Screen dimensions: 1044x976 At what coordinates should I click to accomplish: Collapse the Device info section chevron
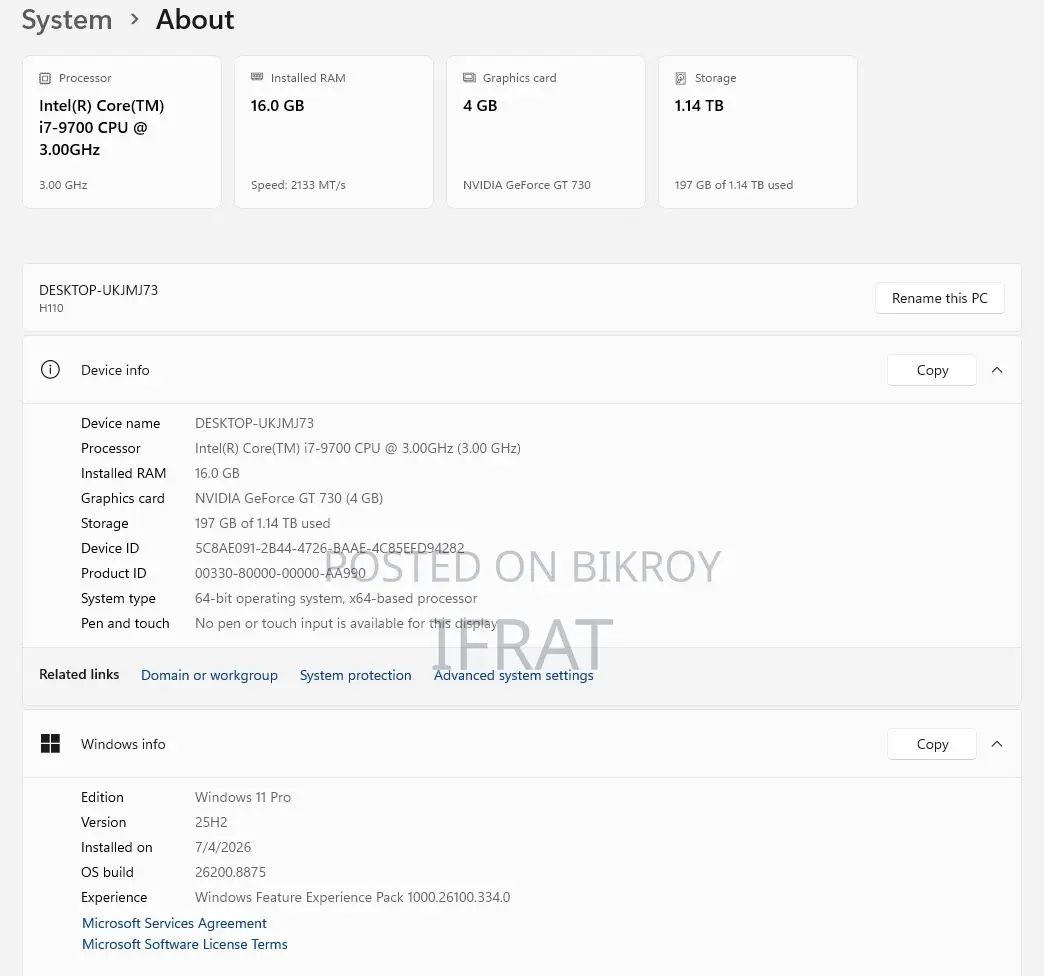click(x=997, y=370)
